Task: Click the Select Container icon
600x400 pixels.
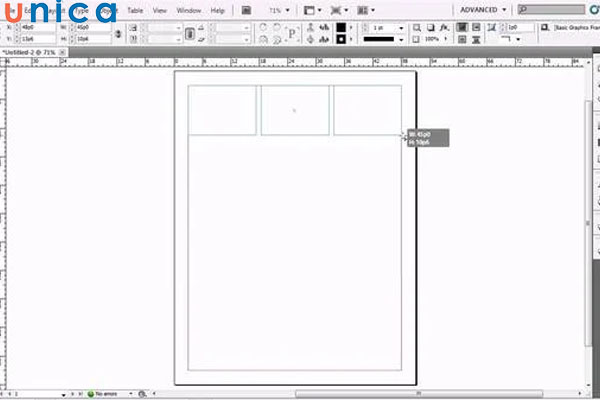Action: [310, 28]
